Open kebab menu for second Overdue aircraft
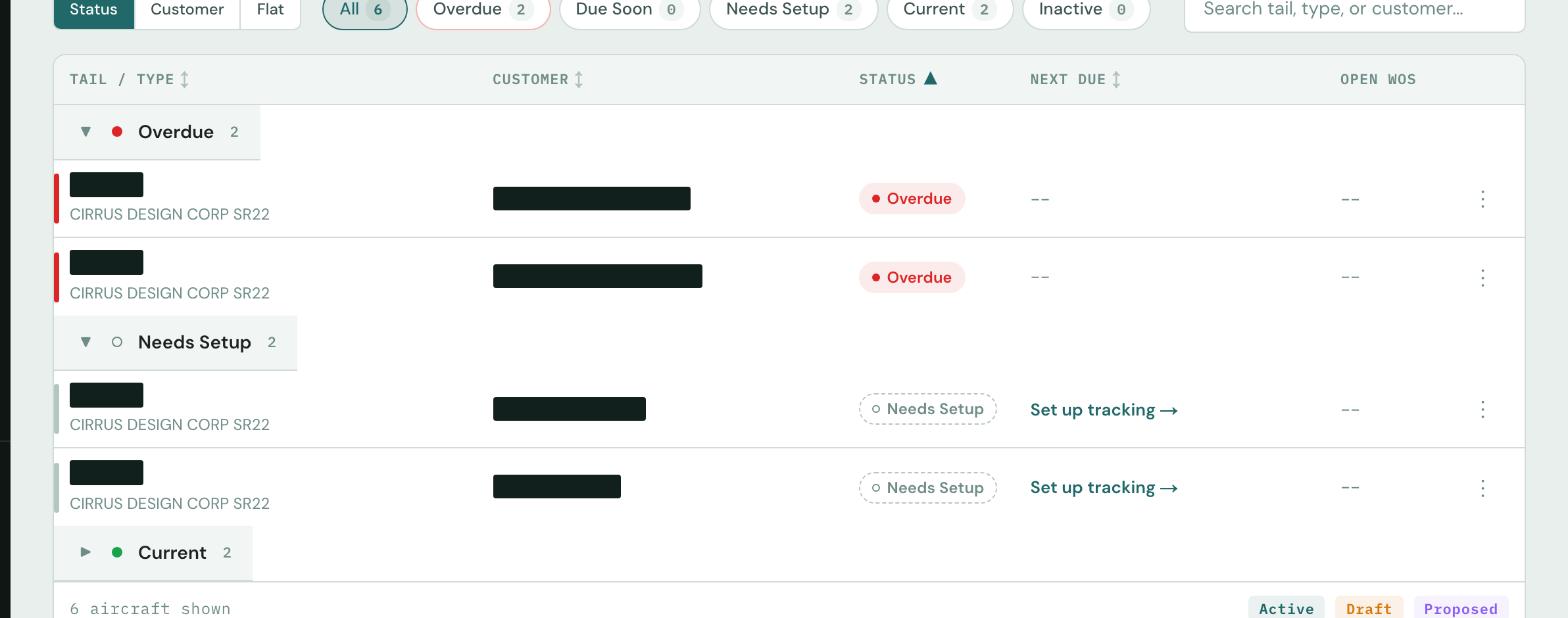The image size is (1568, 618). 1482,277
